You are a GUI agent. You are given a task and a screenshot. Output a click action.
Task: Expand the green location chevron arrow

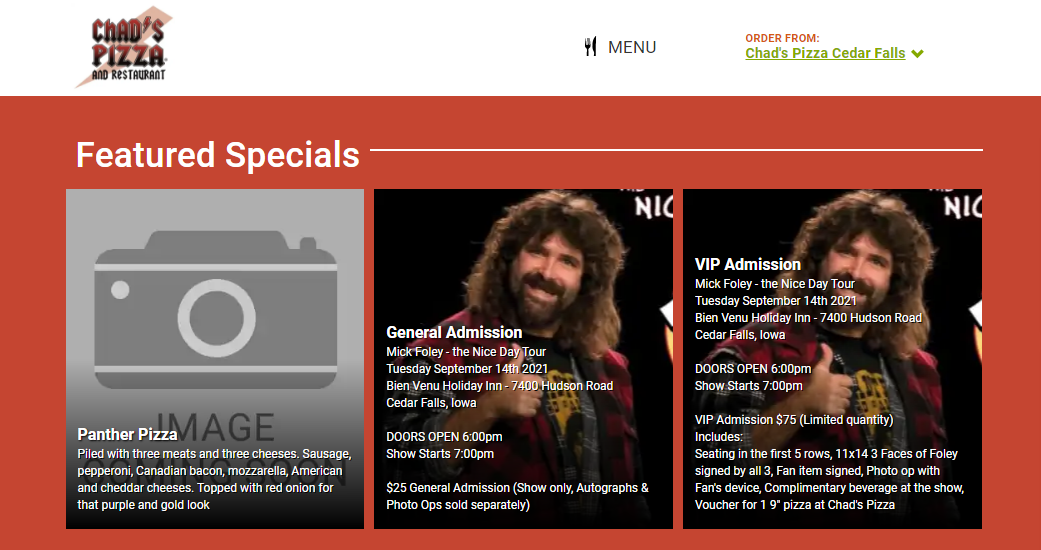(x=918, y=54)
